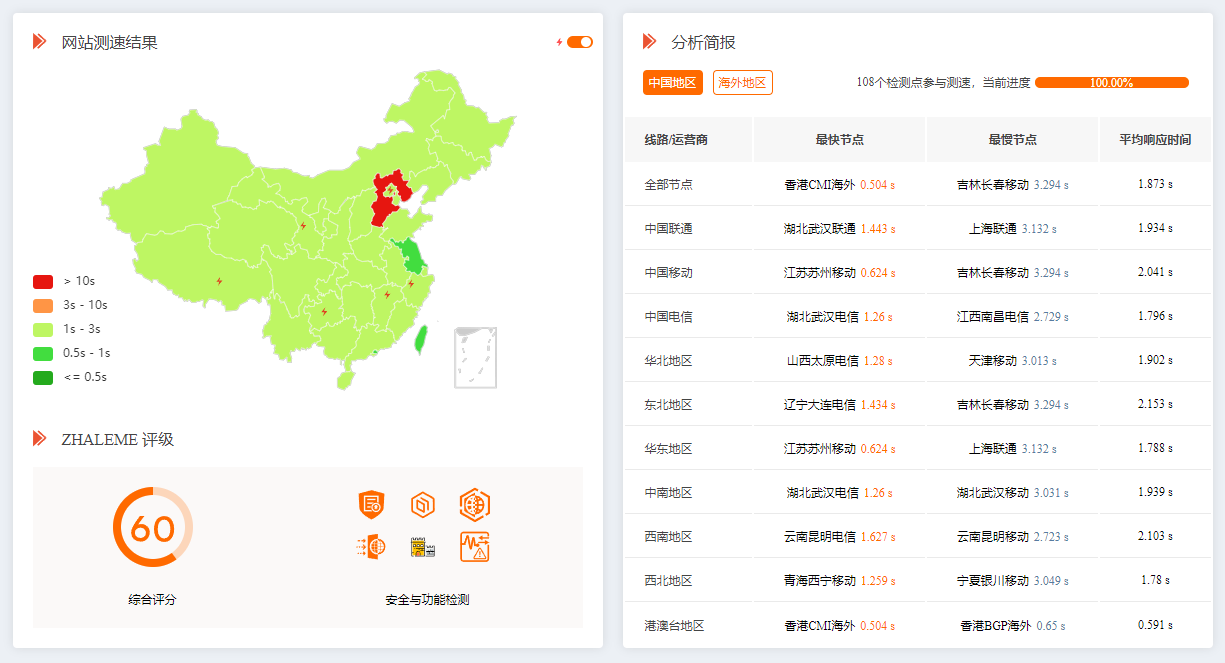
Task: Click the hexagon globe security icon
Action: [474, 505]
